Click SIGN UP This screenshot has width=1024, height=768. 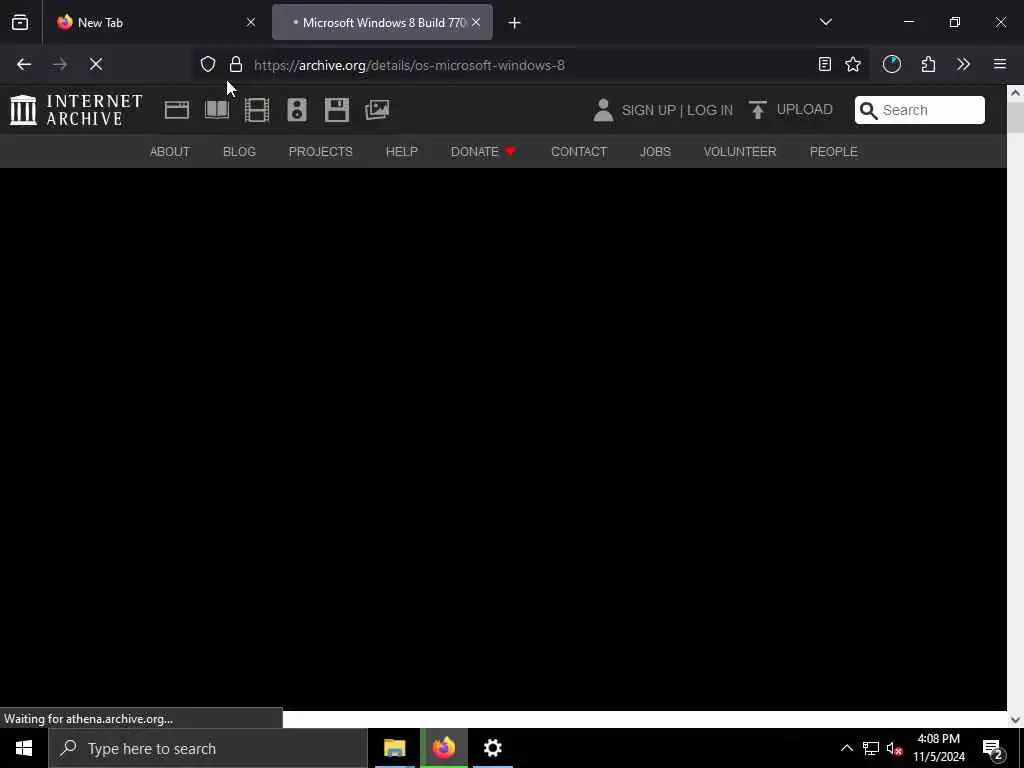[x=648, y=110]
